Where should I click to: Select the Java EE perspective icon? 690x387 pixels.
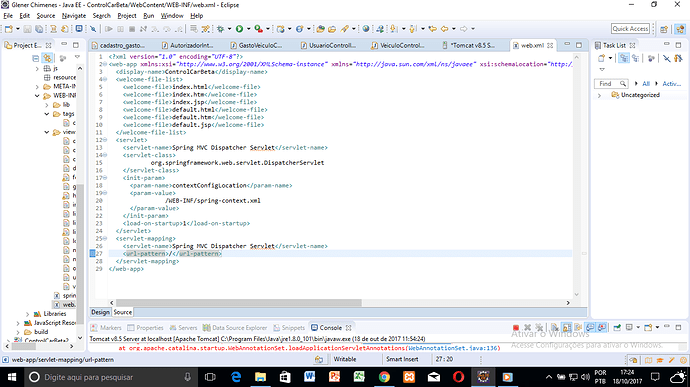click(x=680, y=29)
